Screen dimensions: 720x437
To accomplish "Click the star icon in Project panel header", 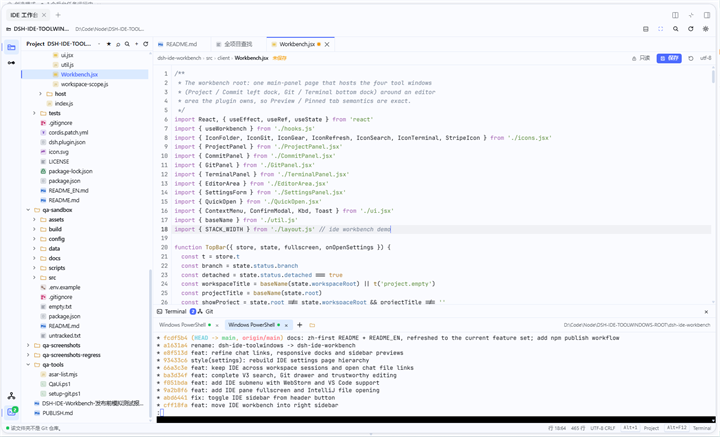I will (x=109, y=44).
